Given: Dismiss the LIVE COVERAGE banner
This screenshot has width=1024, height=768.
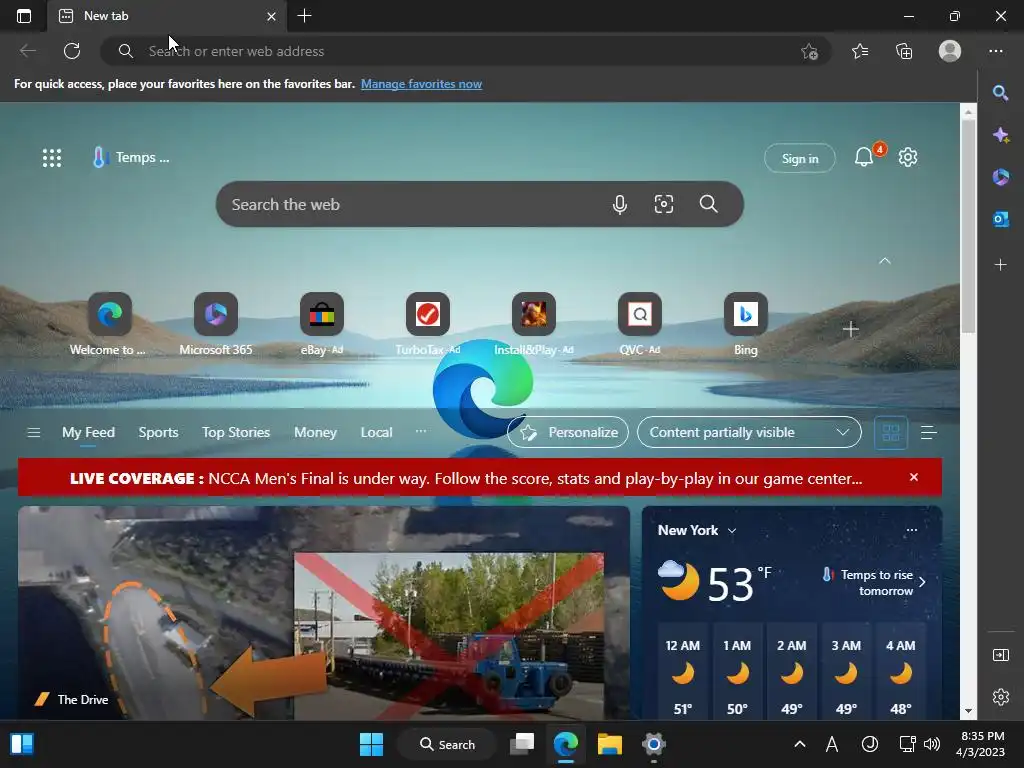Looking at the screenshot, I should [914, 477].
